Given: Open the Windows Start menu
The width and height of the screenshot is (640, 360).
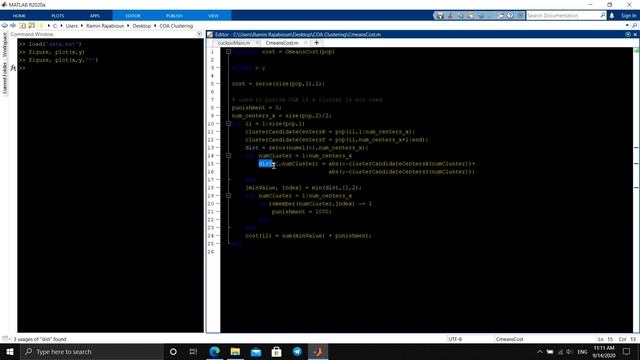Looking at the screenshot, I should (x=10, y=351).
